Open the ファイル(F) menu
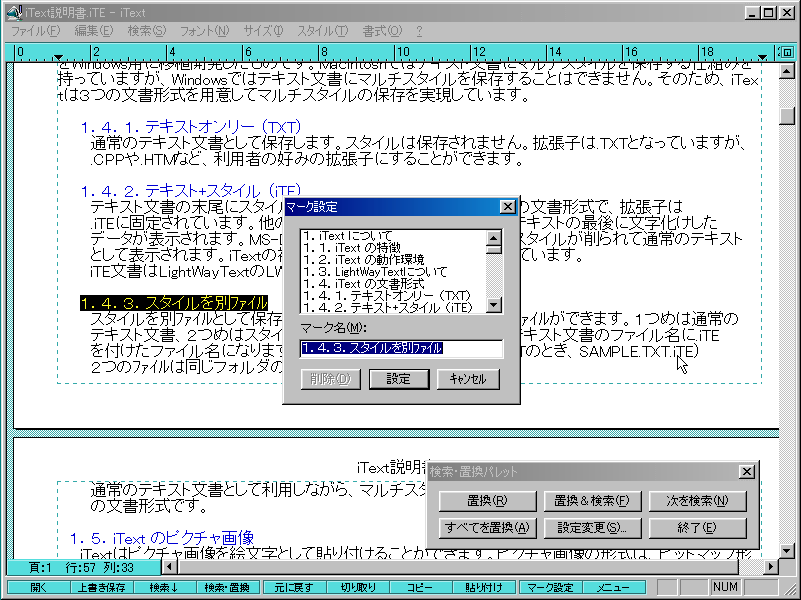Viewport: 801px width, 600px height. [x=35, y=31]
